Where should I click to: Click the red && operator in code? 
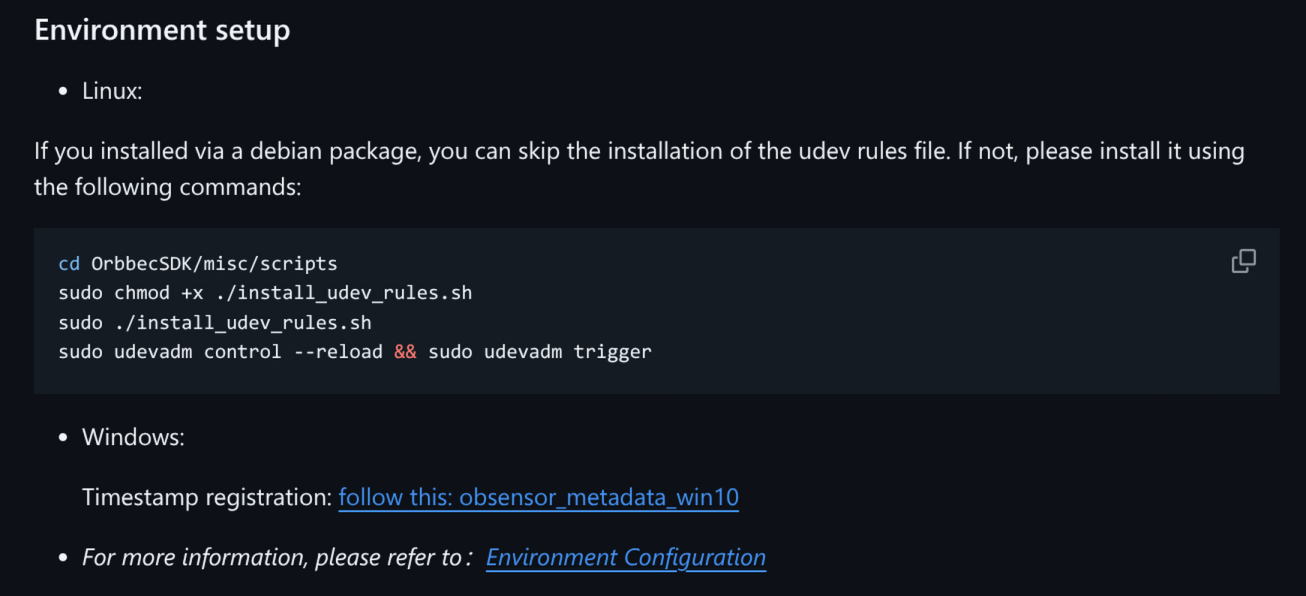click(405, 352)
